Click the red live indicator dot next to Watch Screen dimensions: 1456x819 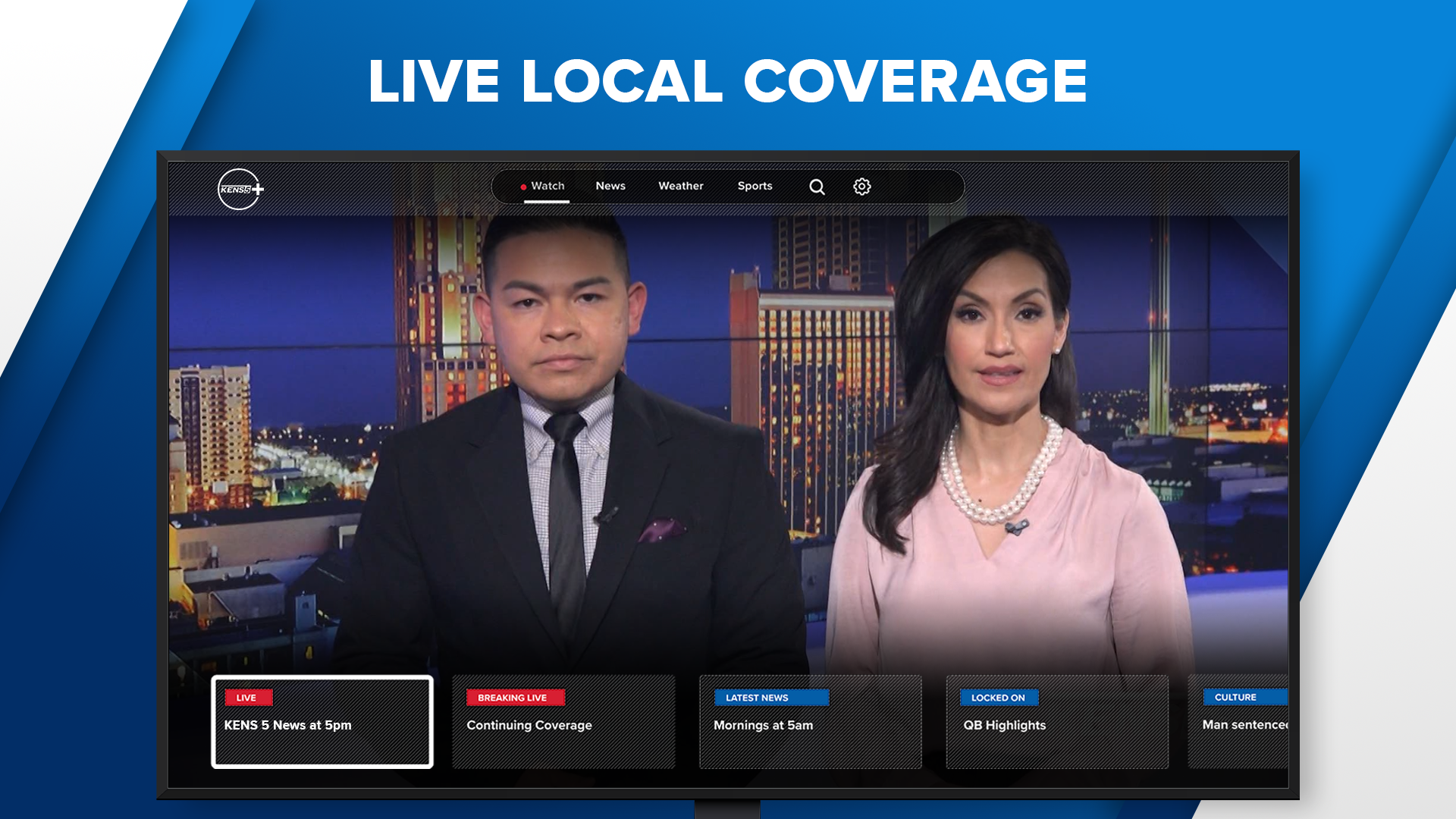(524, 185)
